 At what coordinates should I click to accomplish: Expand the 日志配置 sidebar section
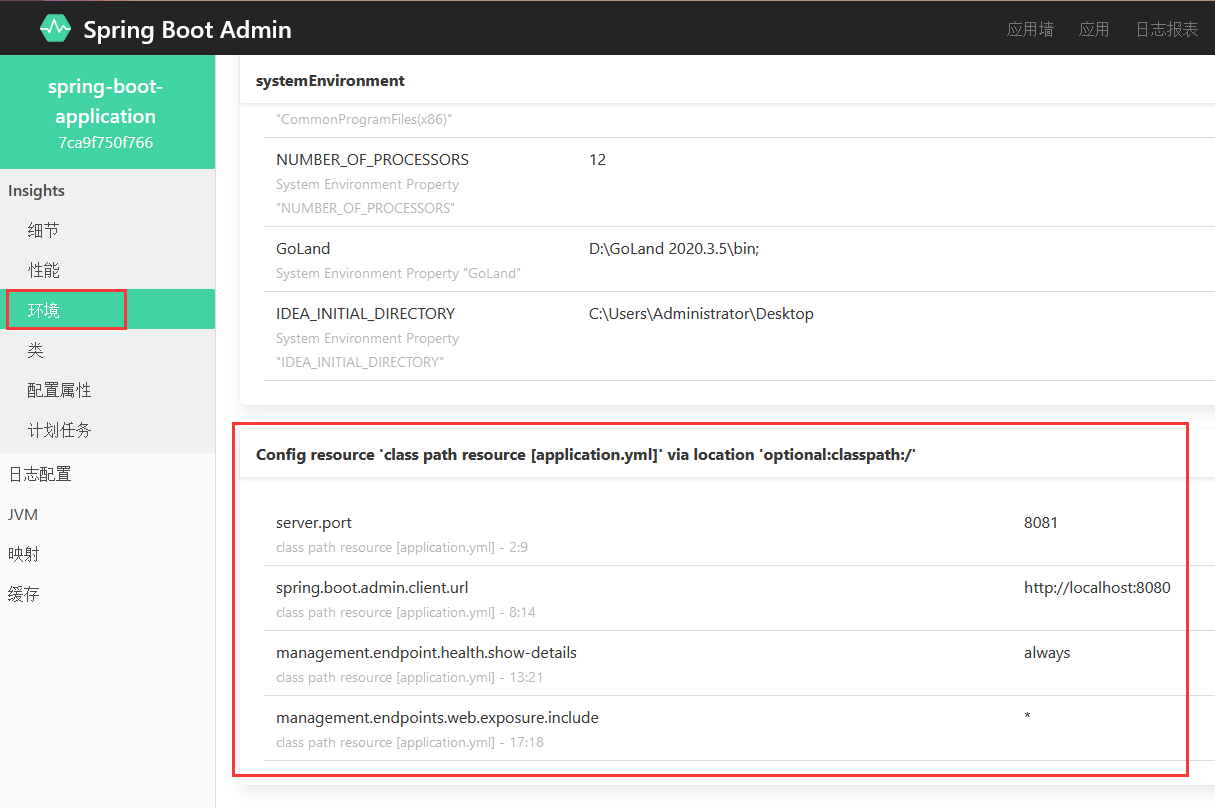click(x=107, y=474)
